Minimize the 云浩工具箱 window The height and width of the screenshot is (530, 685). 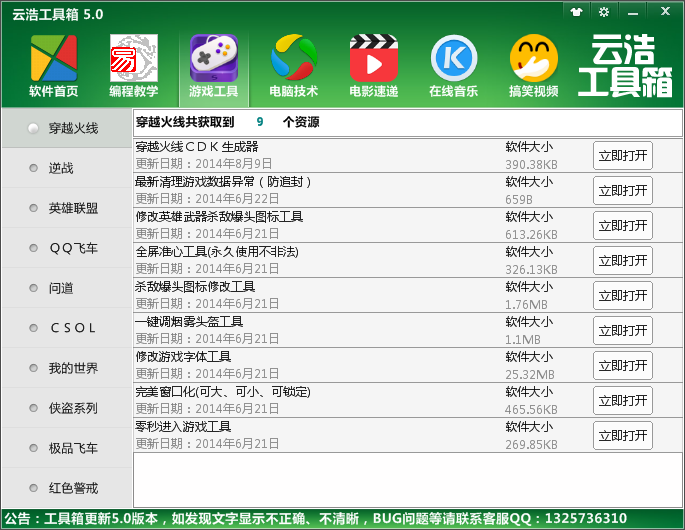(633, 12)
